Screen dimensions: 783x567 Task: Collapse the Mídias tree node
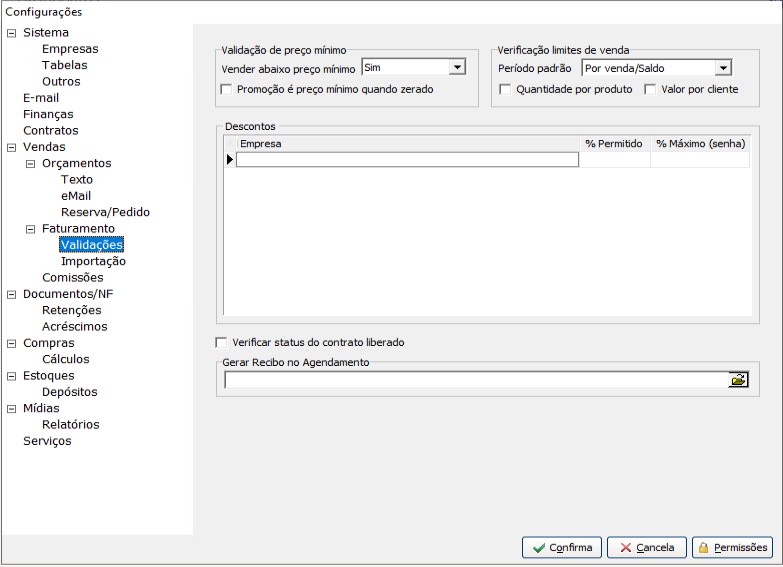point(11,409)
